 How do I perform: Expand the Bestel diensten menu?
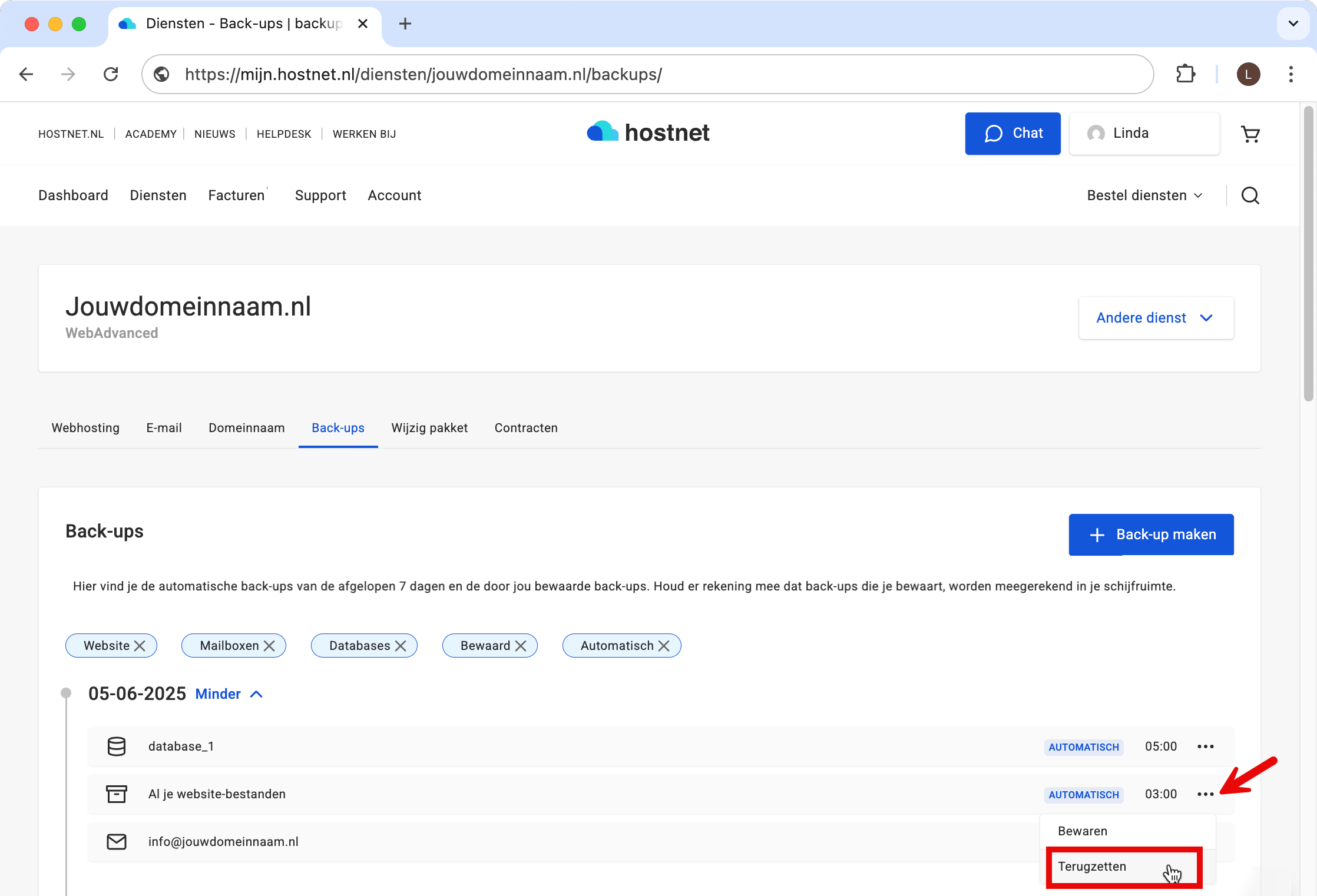coord(1144,195)
